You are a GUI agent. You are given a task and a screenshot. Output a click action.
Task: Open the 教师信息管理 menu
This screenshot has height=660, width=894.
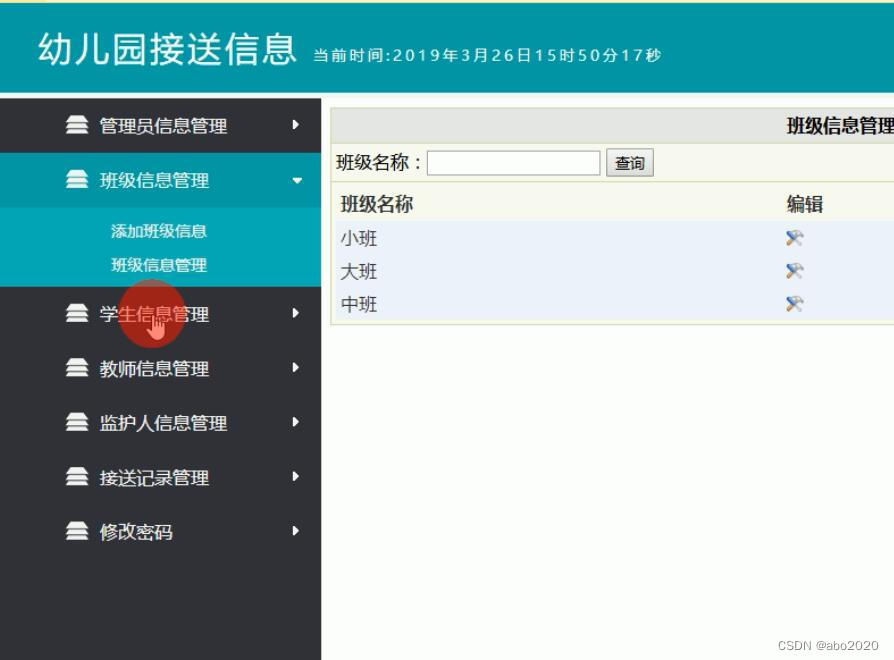pos(160,368)
